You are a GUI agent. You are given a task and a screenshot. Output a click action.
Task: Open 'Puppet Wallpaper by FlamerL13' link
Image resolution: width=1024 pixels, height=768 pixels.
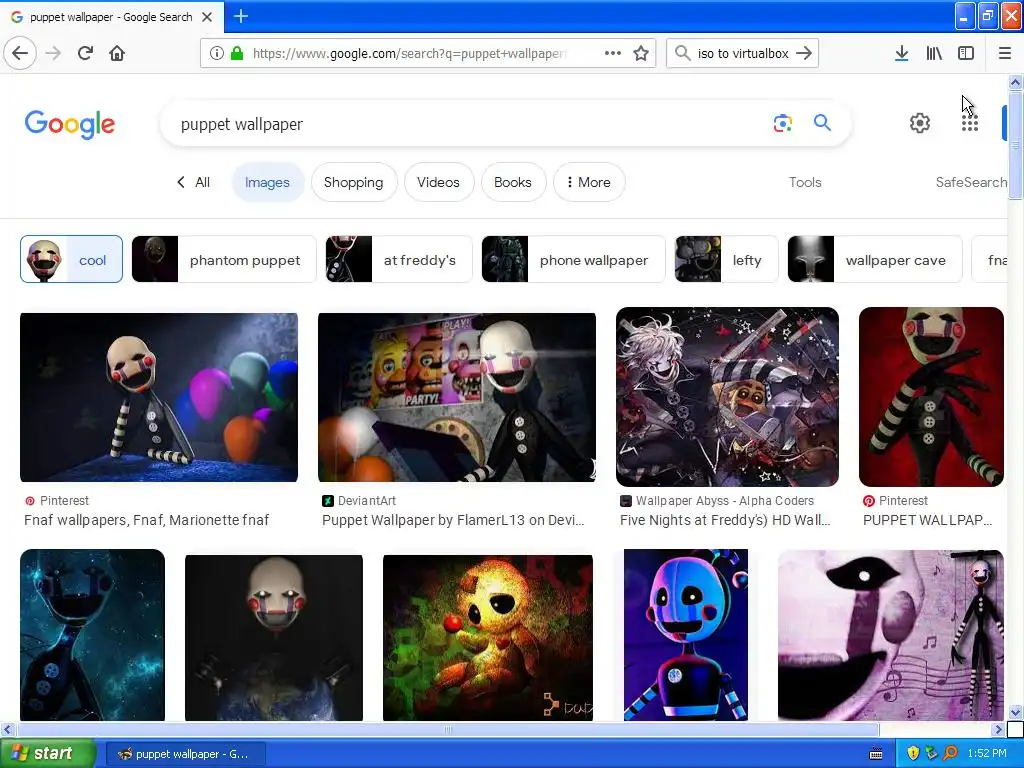tap(453, 520)
